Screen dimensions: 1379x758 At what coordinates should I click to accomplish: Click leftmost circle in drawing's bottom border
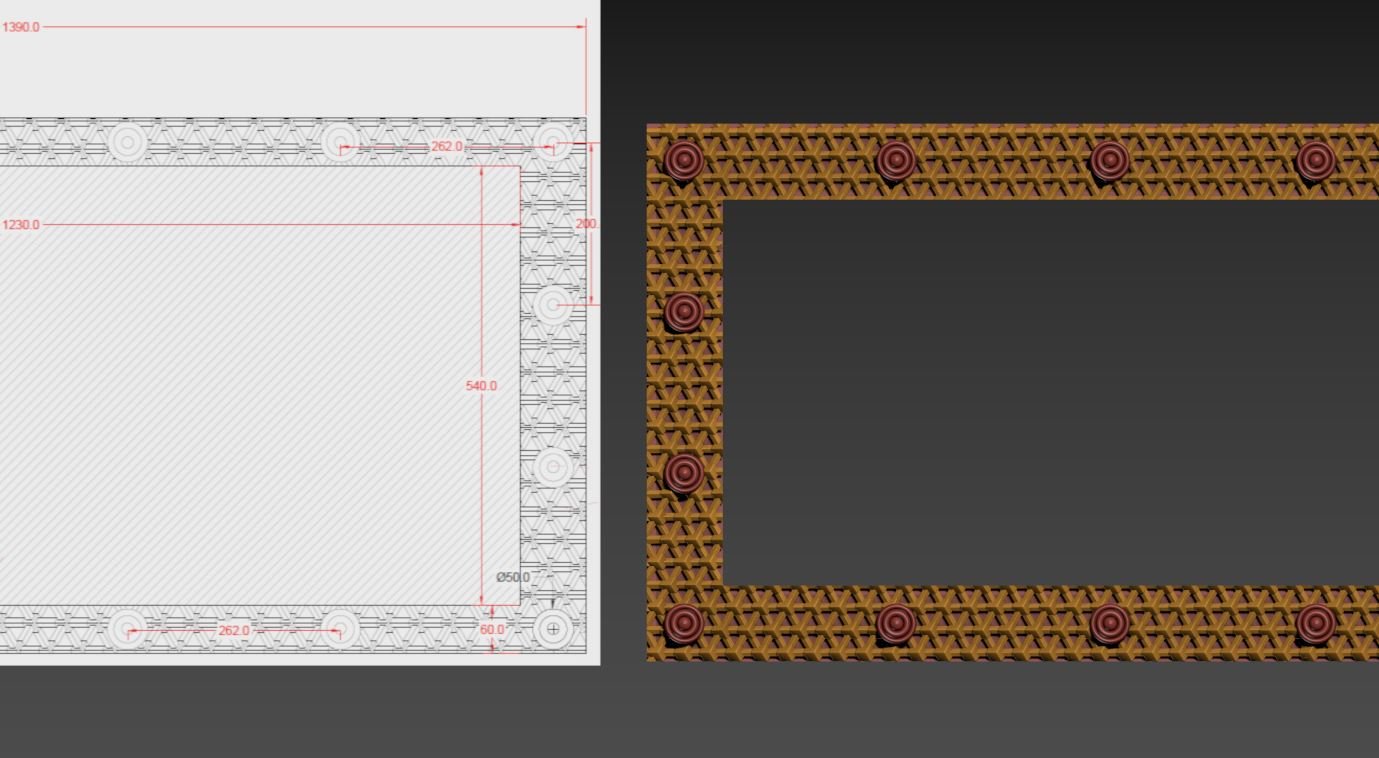127,629
